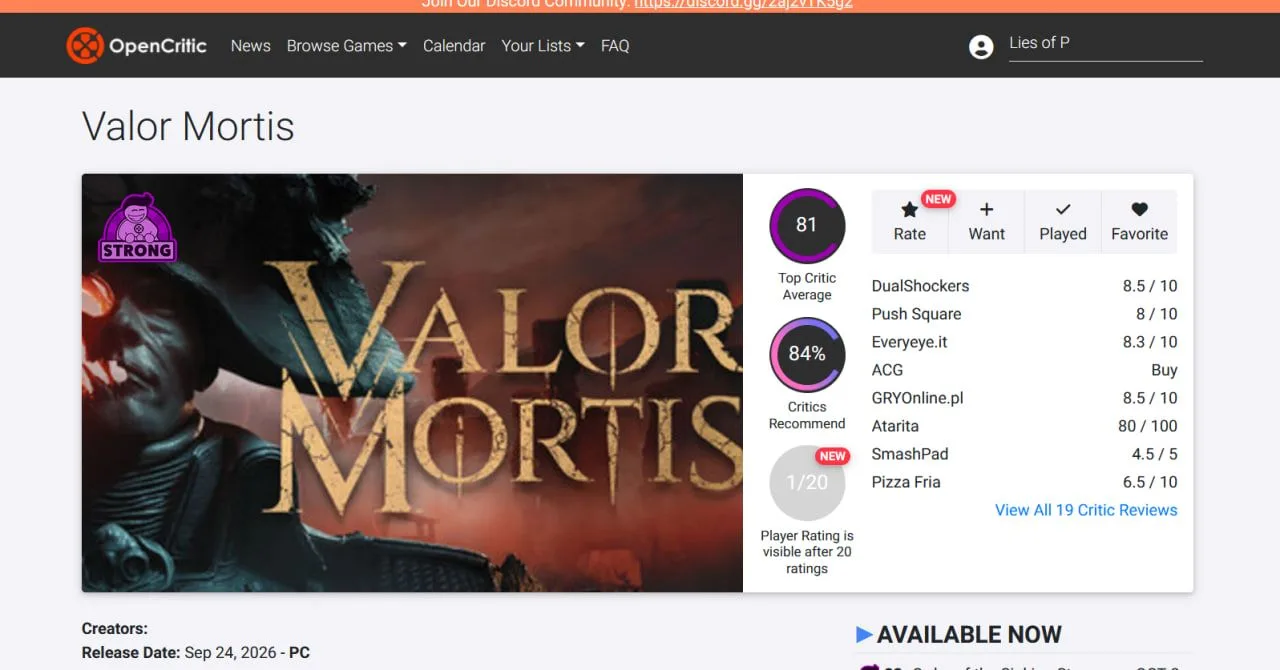Expand the Your Lists dropdown
The height and width of the screenshot is (670, 1280).
tap(543, 46)
